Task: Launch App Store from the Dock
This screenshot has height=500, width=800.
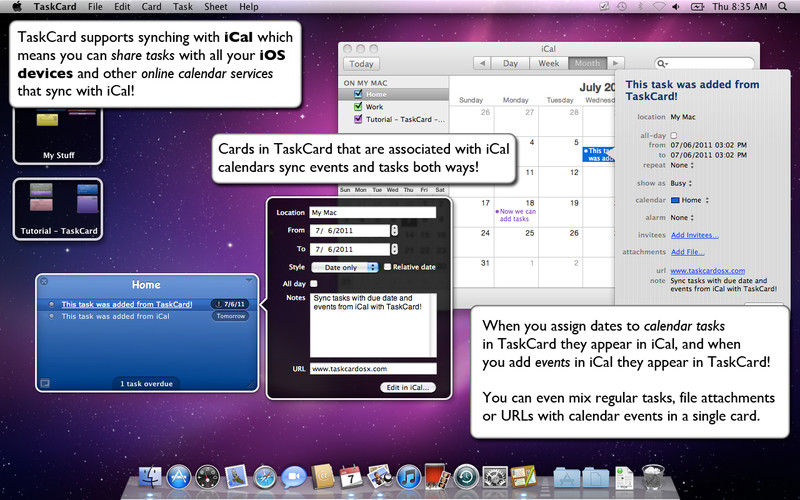Action: [x=179, y=478]
